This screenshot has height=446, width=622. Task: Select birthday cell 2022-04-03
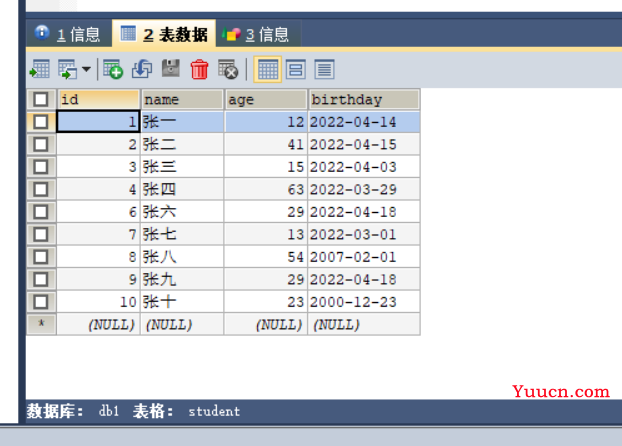point(364,167)
